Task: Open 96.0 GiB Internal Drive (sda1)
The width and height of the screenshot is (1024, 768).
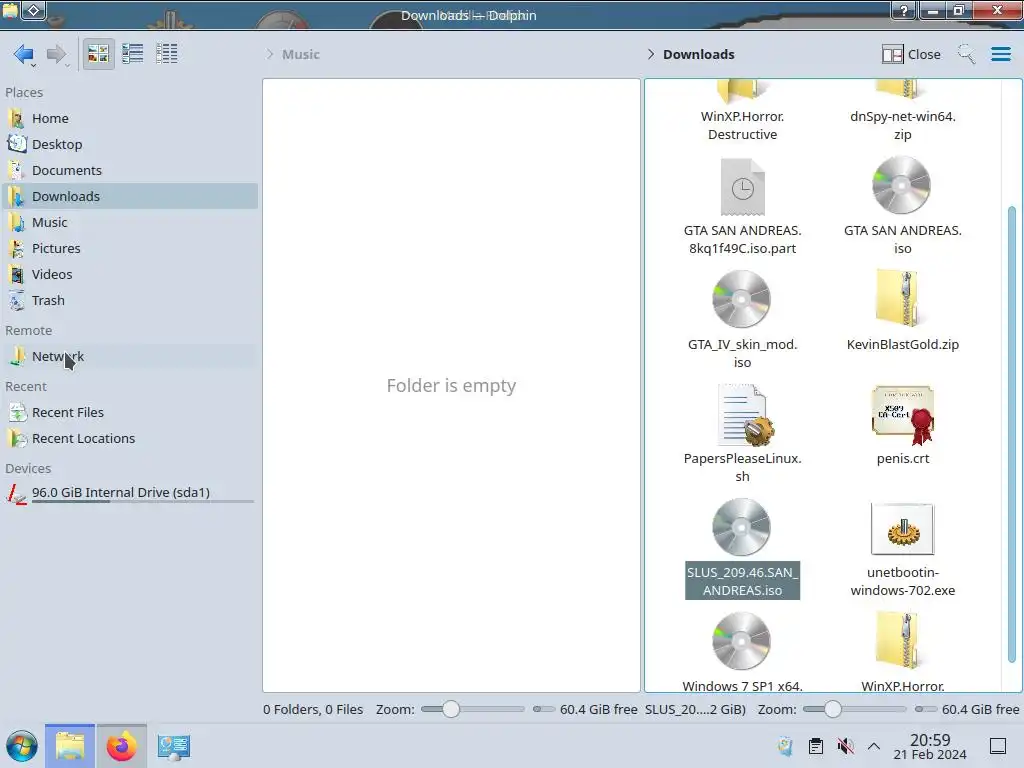Action: [130, 493]
